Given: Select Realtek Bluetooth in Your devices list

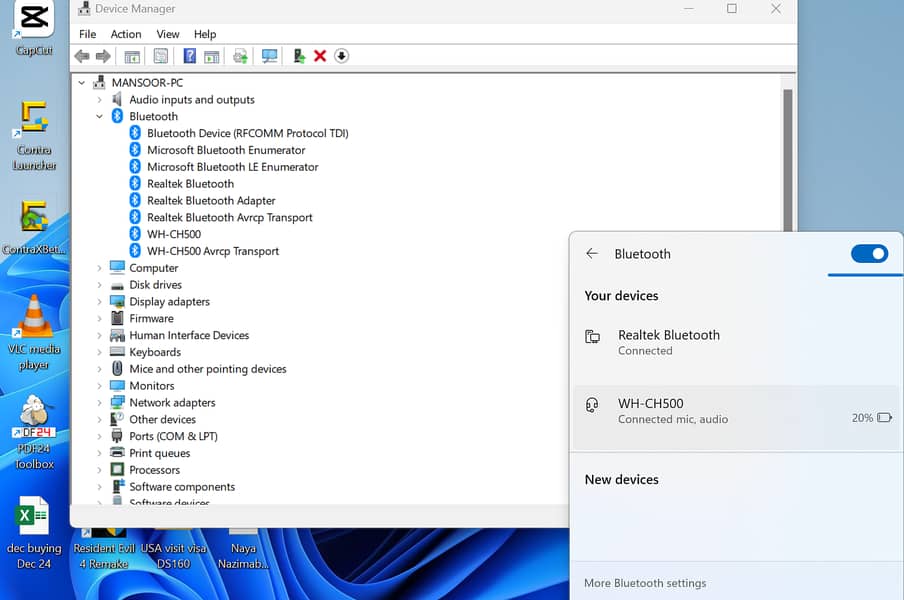Looking at the screenshot, I should pos(736,342).
